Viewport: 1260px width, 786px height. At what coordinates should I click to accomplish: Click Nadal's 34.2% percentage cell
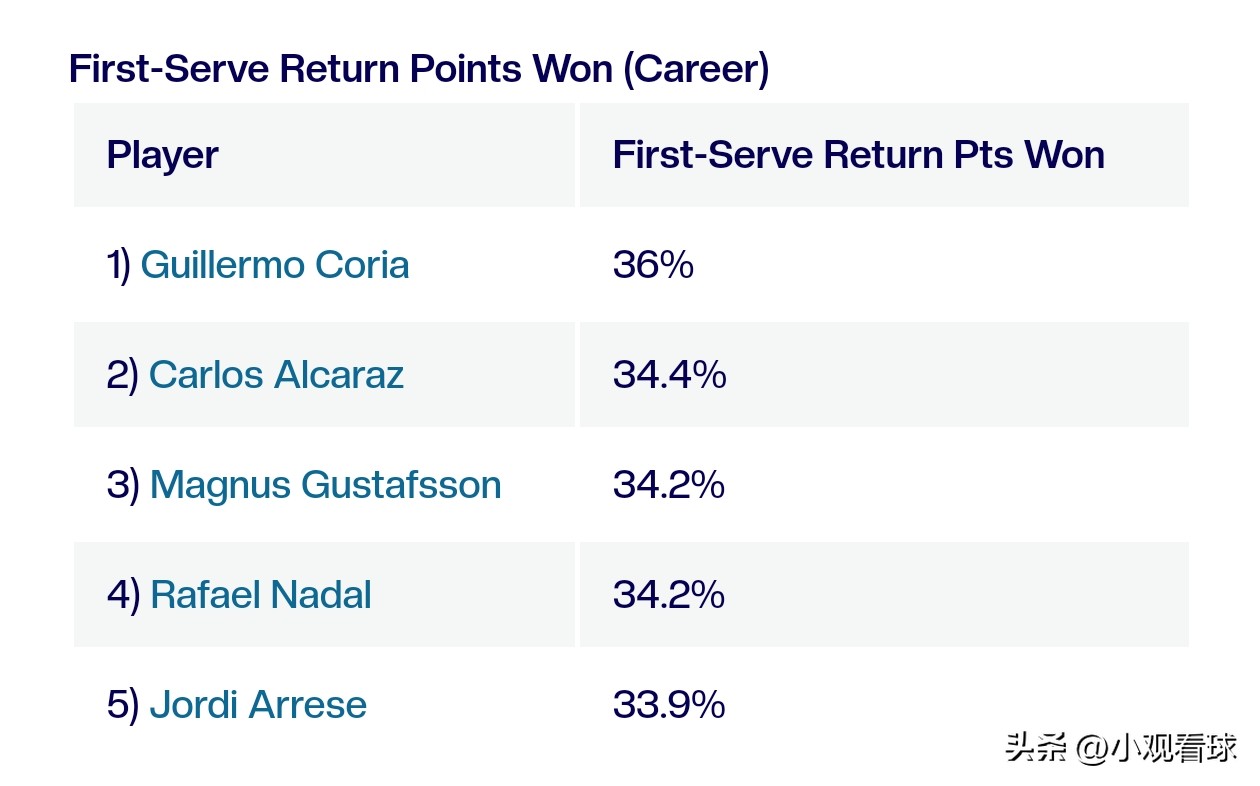668,595
